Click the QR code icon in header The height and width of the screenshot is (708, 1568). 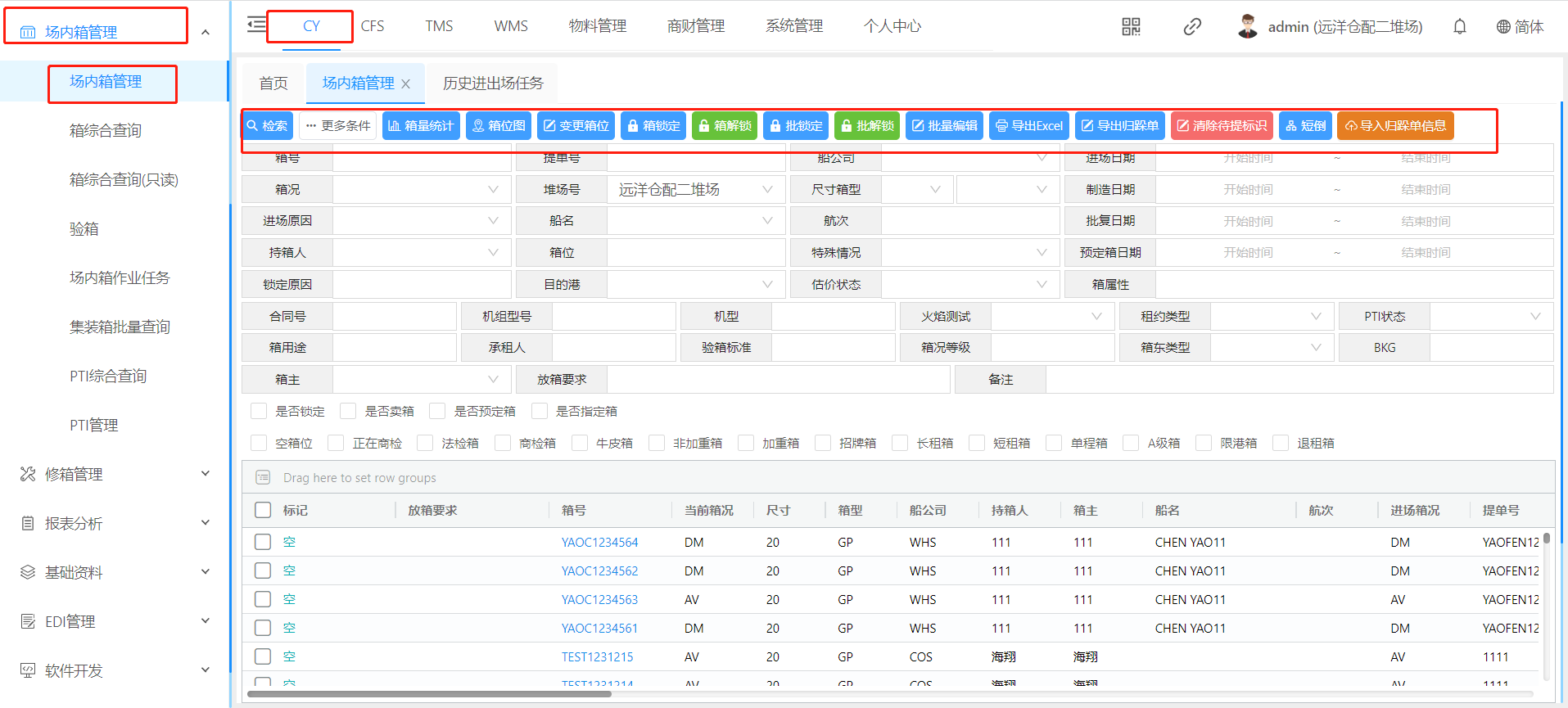tap(1131, 27)
